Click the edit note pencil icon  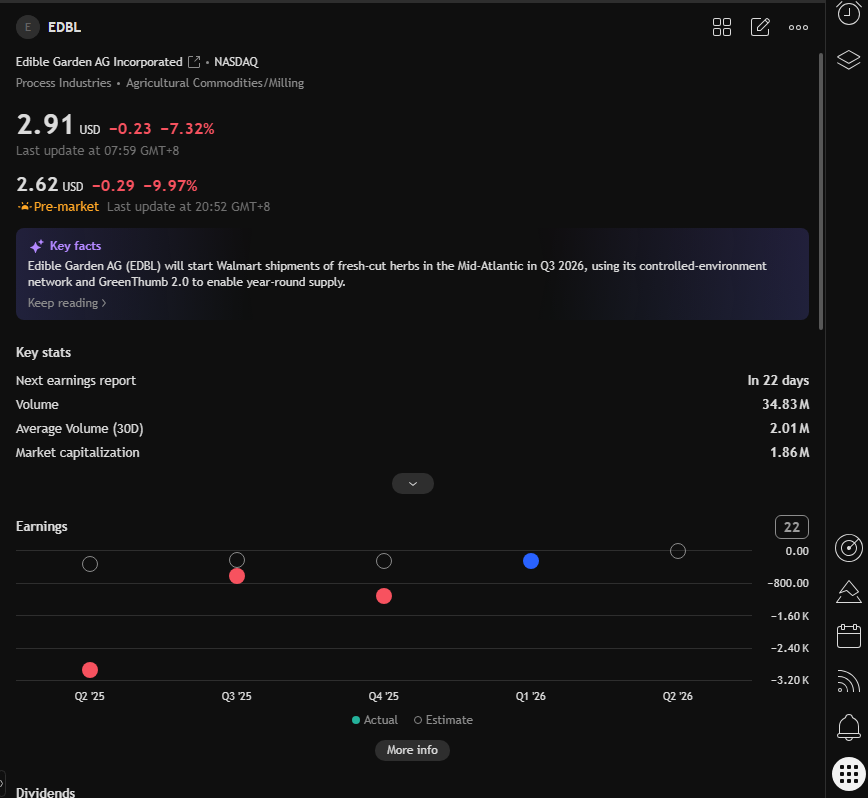click(760, 27)
